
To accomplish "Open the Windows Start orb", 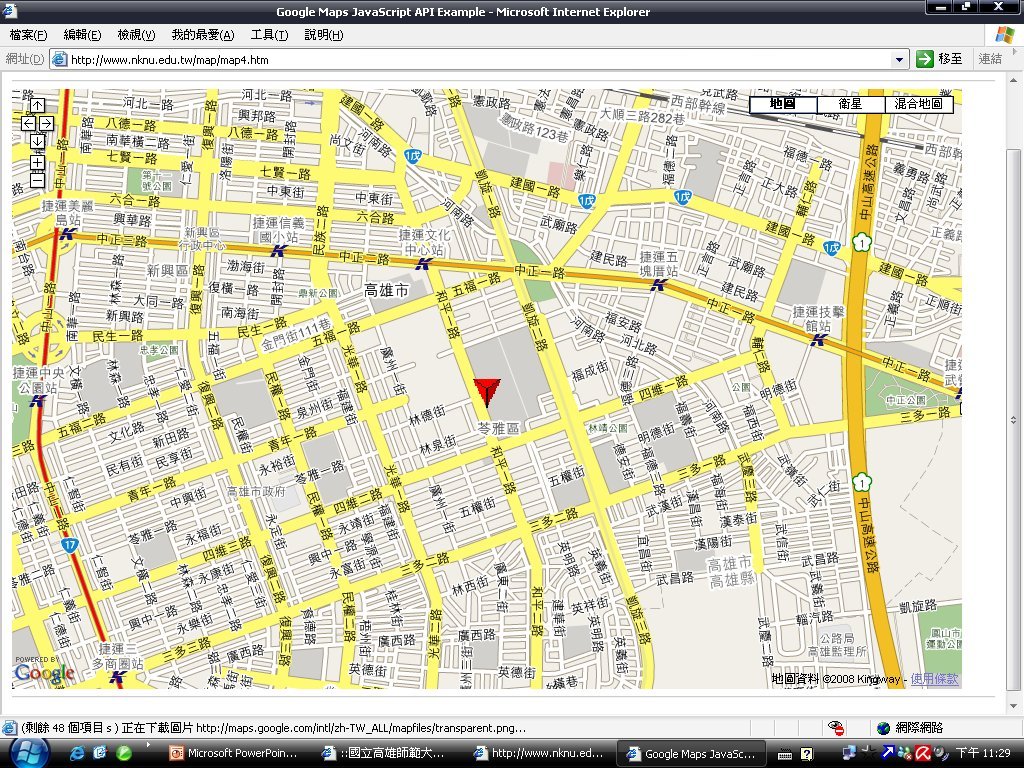I will 28,753.
